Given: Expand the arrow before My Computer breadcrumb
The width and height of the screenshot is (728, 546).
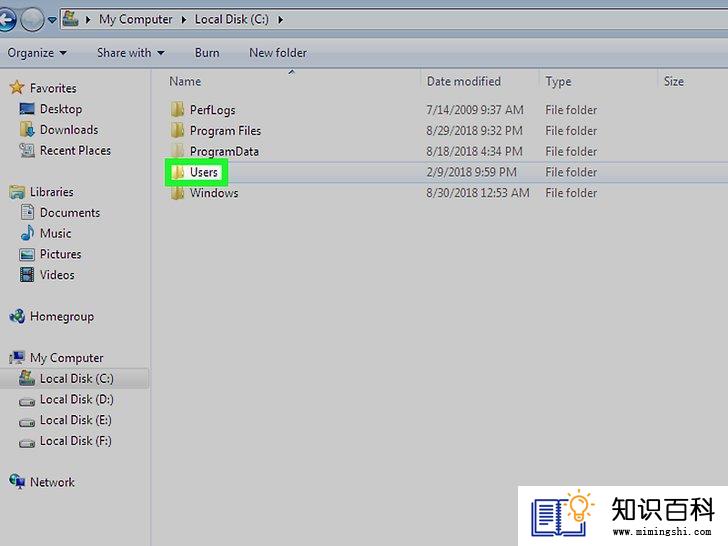Looking at the screenshot, I should (x=88, y=20).
